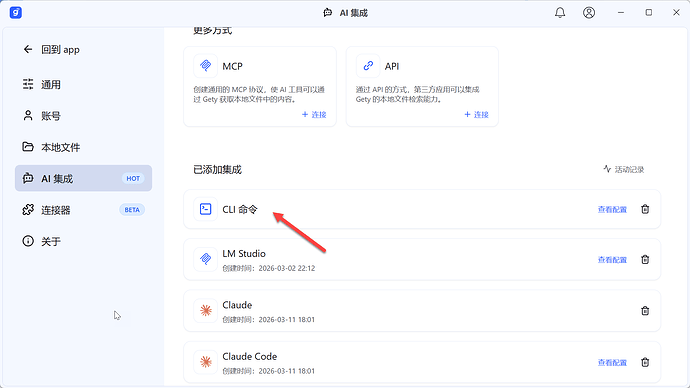
Task: Click the title bar AI 集成 icon
Action: click(328, 13)
